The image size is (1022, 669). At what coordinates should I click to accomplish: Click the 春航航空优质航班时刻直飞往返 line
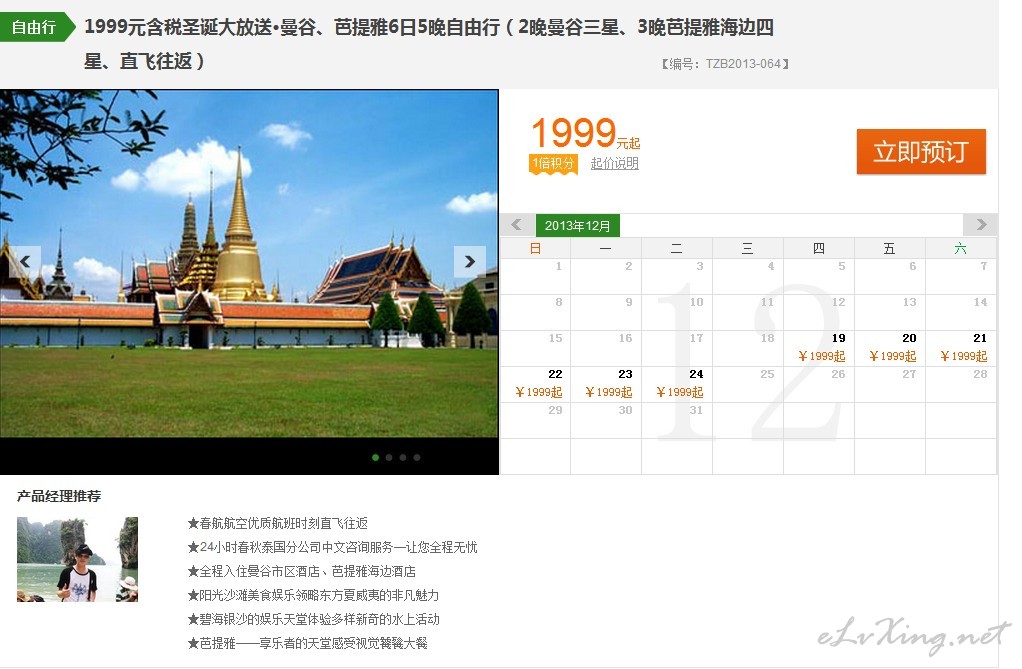coord(278,524)
